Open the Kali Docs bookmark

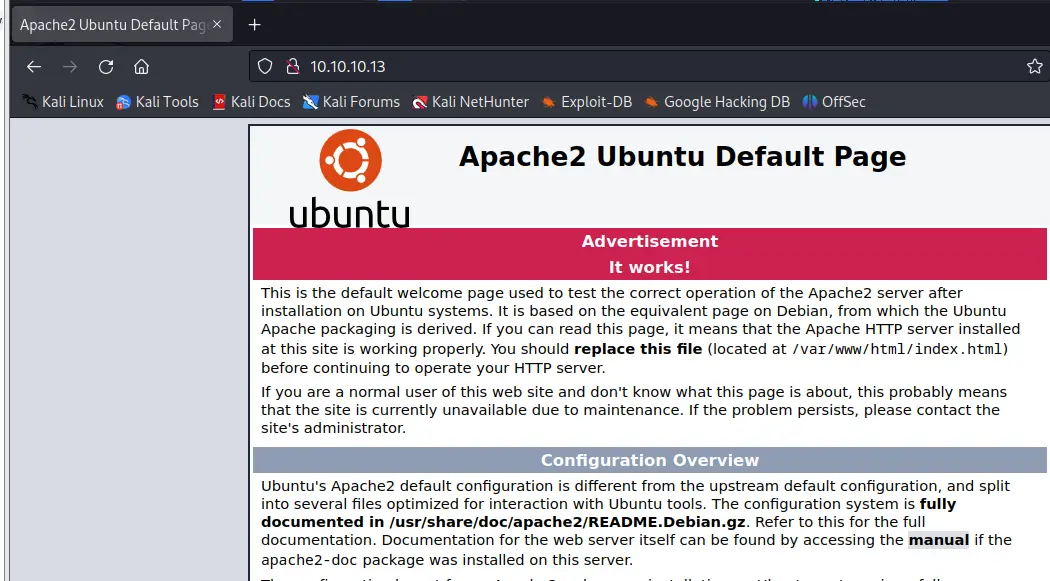click(x=251, y=102)
